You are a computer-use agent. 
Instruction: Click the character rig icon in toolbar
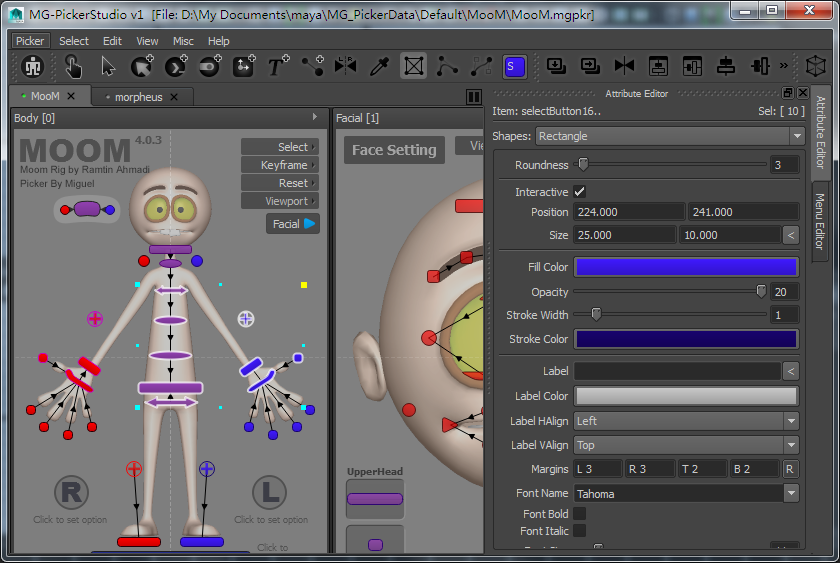pos(33,67)
